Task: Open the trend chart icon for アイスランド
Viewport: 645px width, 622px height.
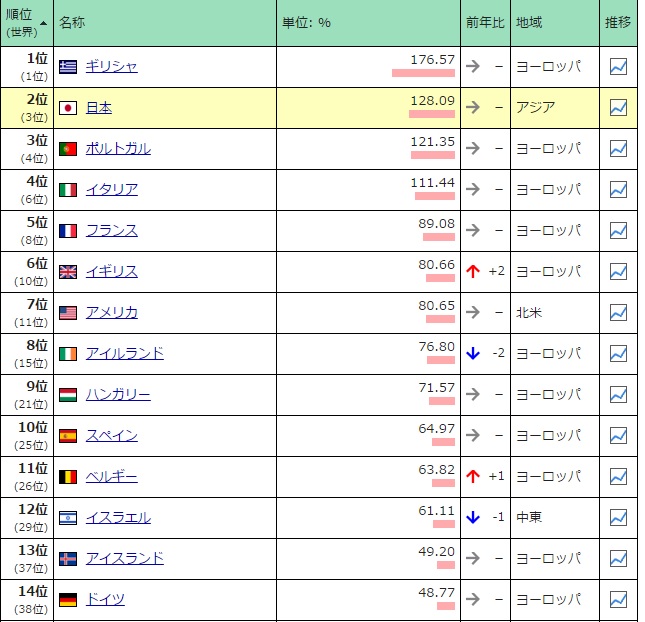Action: (x=618, y=559)
